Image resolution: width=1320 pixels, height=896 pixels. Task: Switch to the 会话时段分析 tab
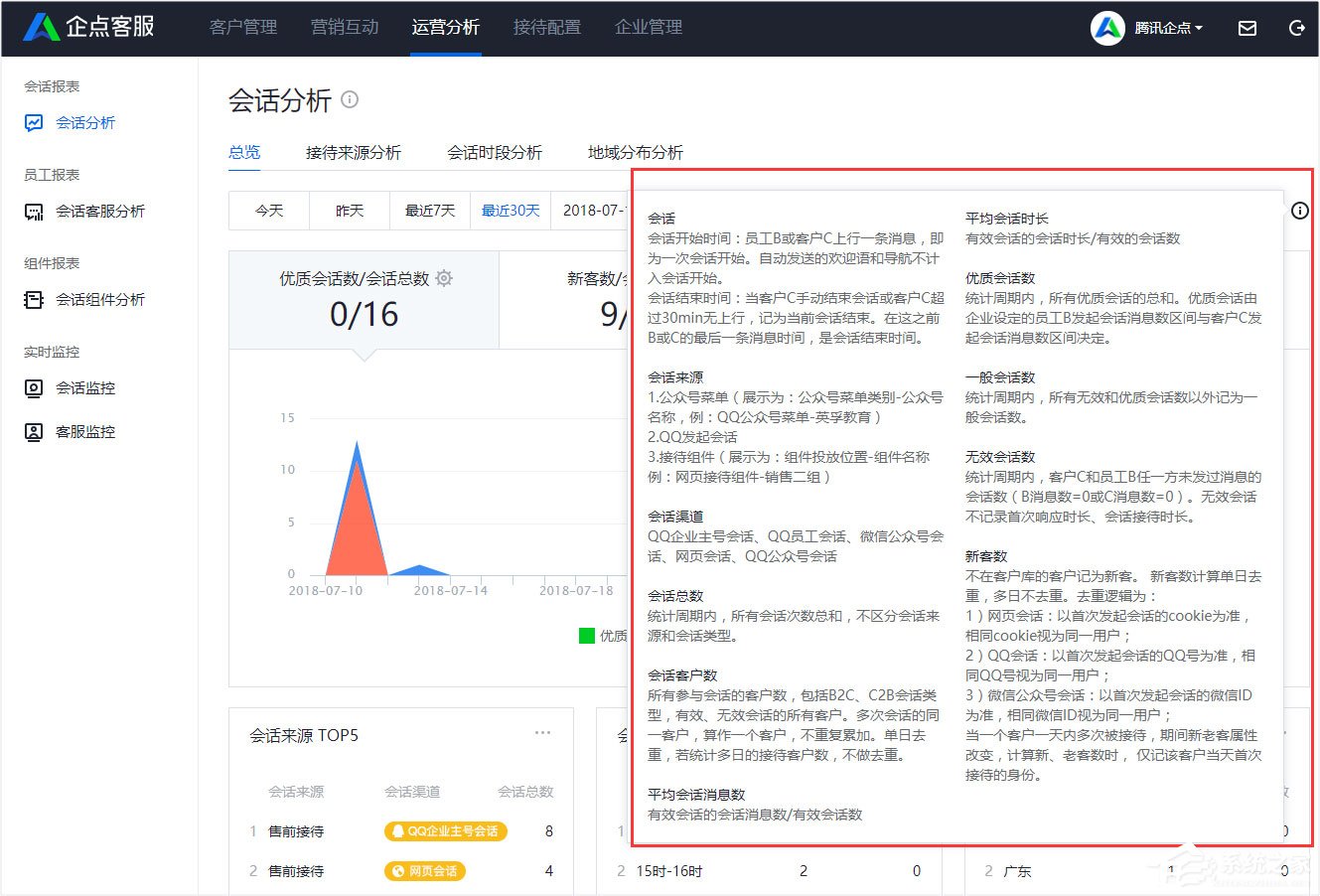coord(494,152)
